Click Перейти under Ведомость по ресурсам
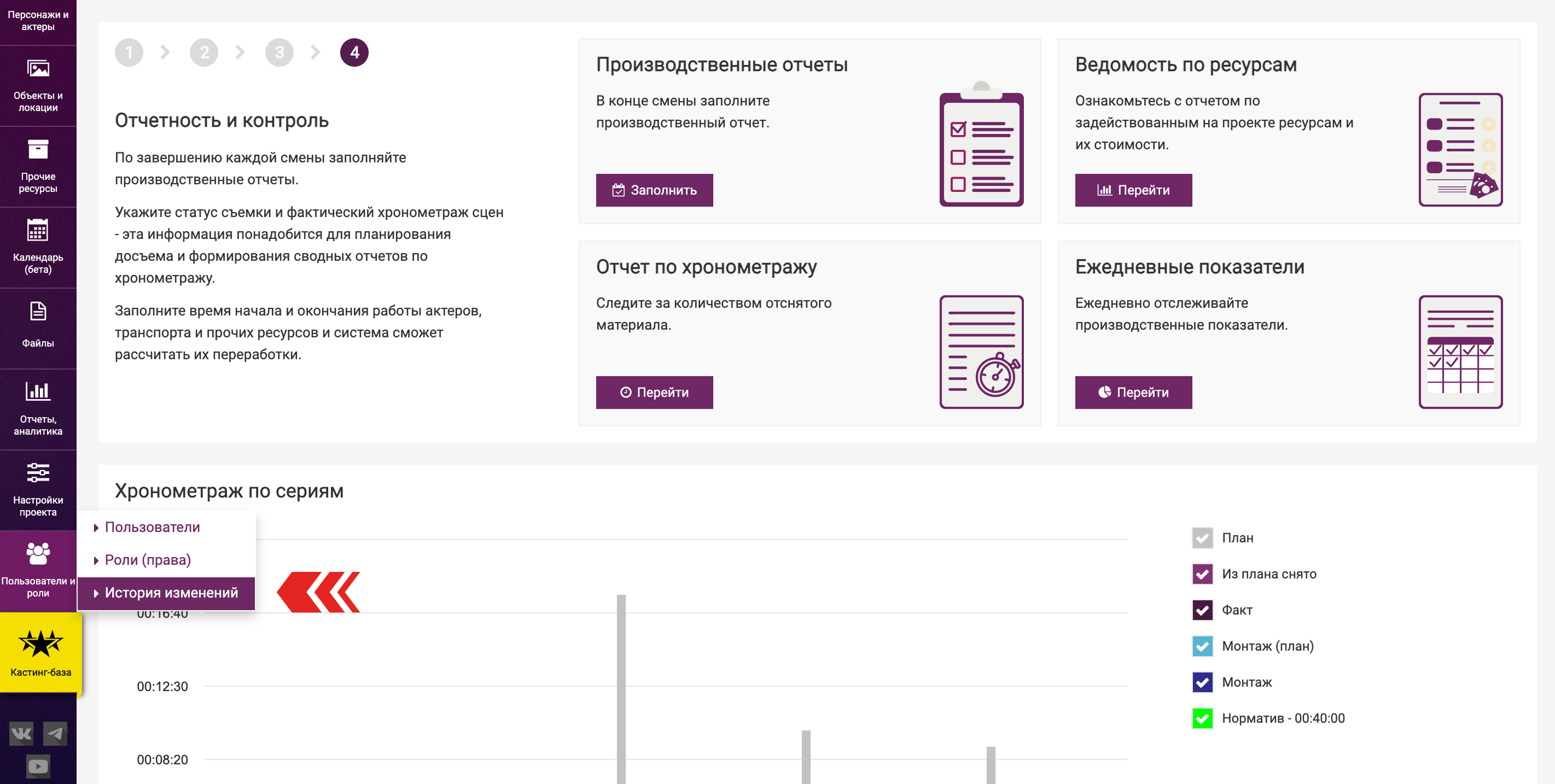This screenshot has height=784, width=1555. [1133, 190]
